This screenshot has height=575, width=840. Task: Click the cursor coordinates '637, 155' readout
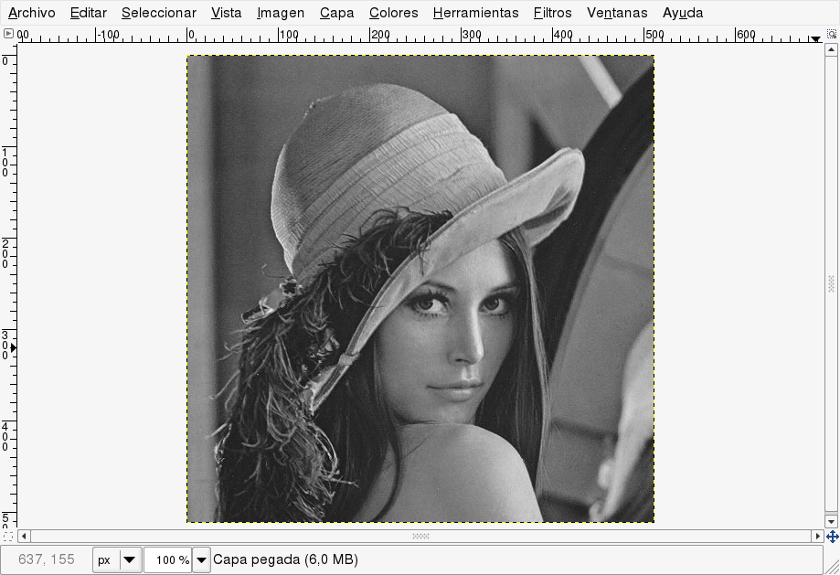tap(47, 559)
